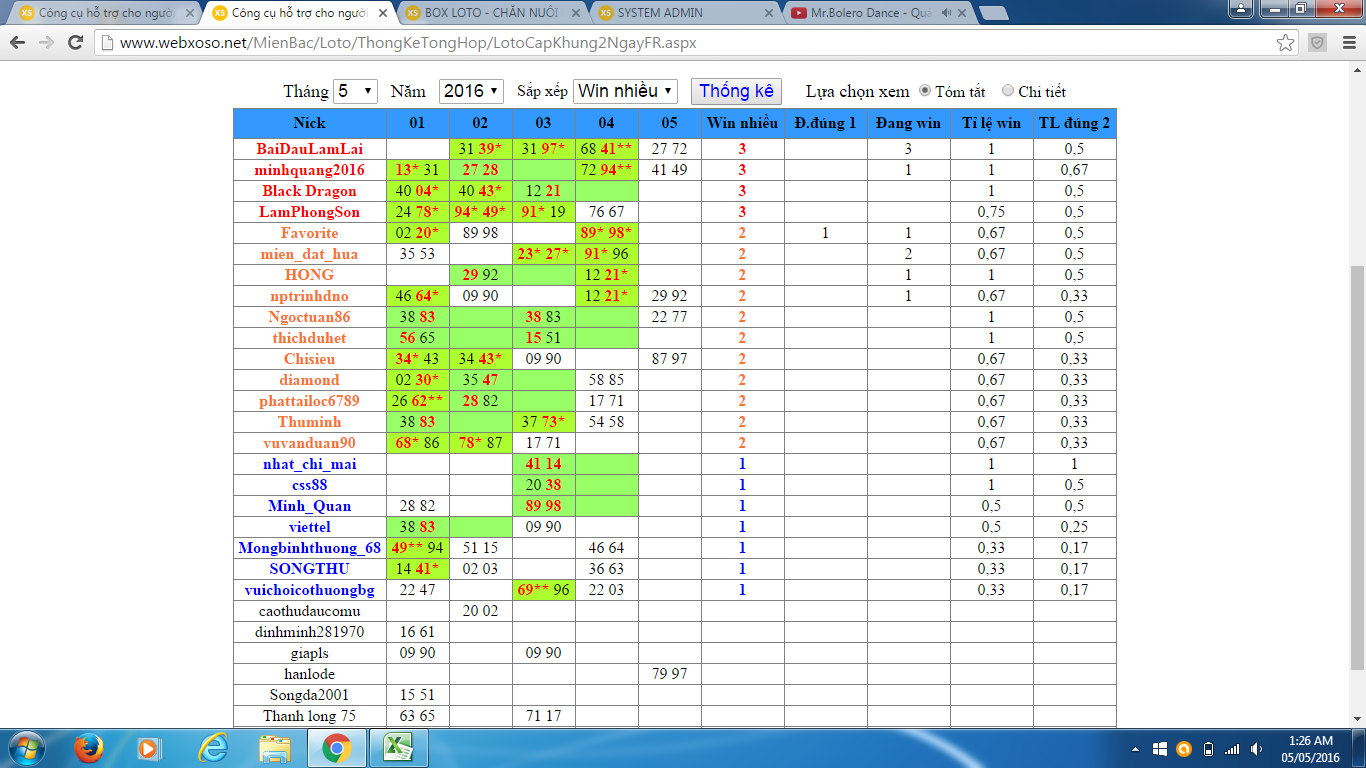Select the Tóm tắt radio button

[x=925, y=91]
